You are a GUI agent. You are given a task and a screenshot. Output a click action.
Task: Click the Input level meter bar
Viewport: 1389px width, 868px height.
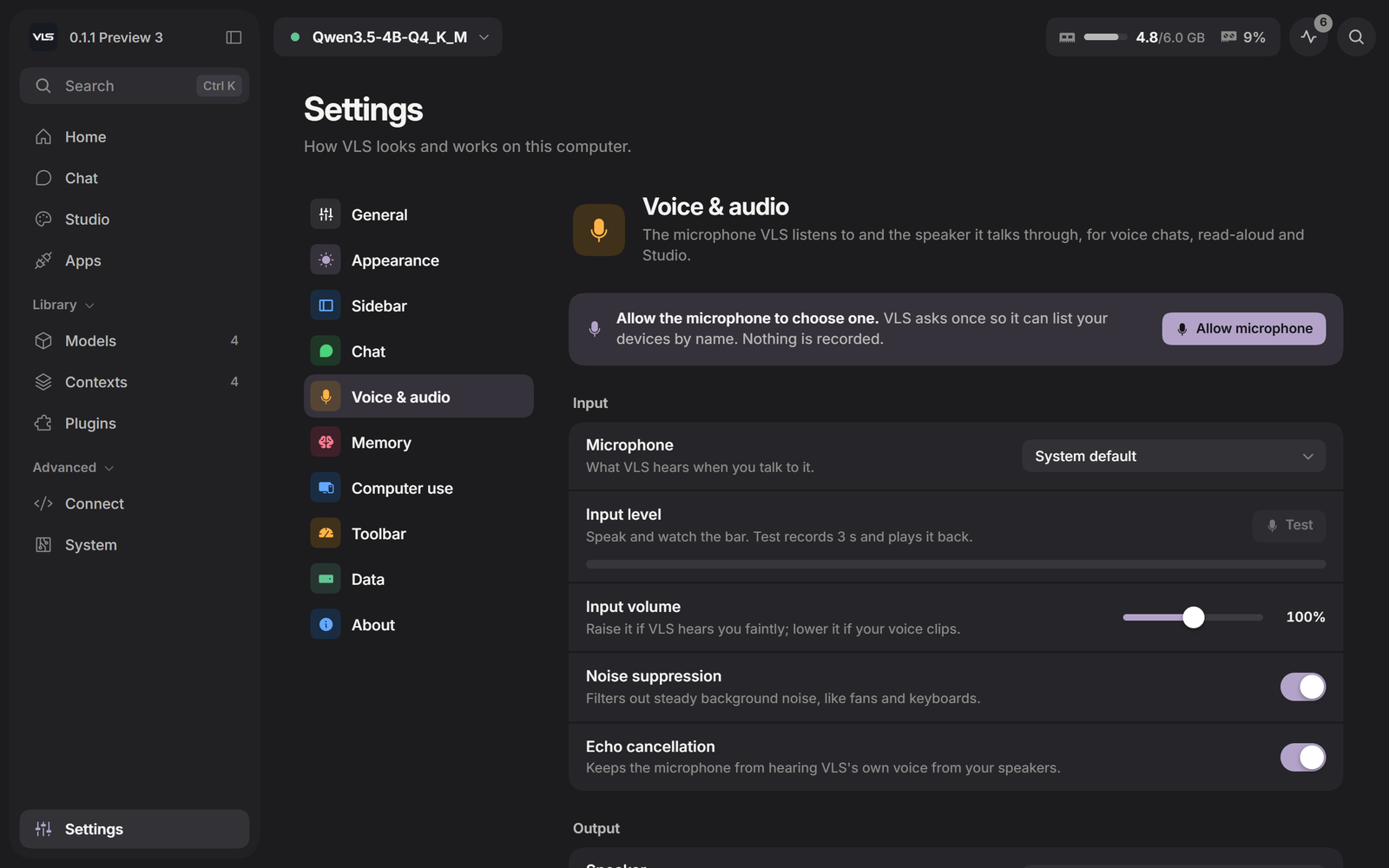(x=956, y=564)
